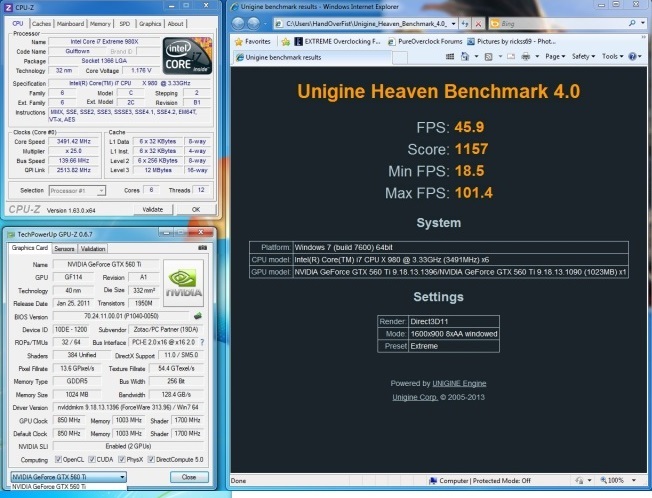This screenshot has height=498, width=652.
Task: Toggle the DirectCompute 5.0 checkbox
Action: pyautogui.click(x=151, y=459)
